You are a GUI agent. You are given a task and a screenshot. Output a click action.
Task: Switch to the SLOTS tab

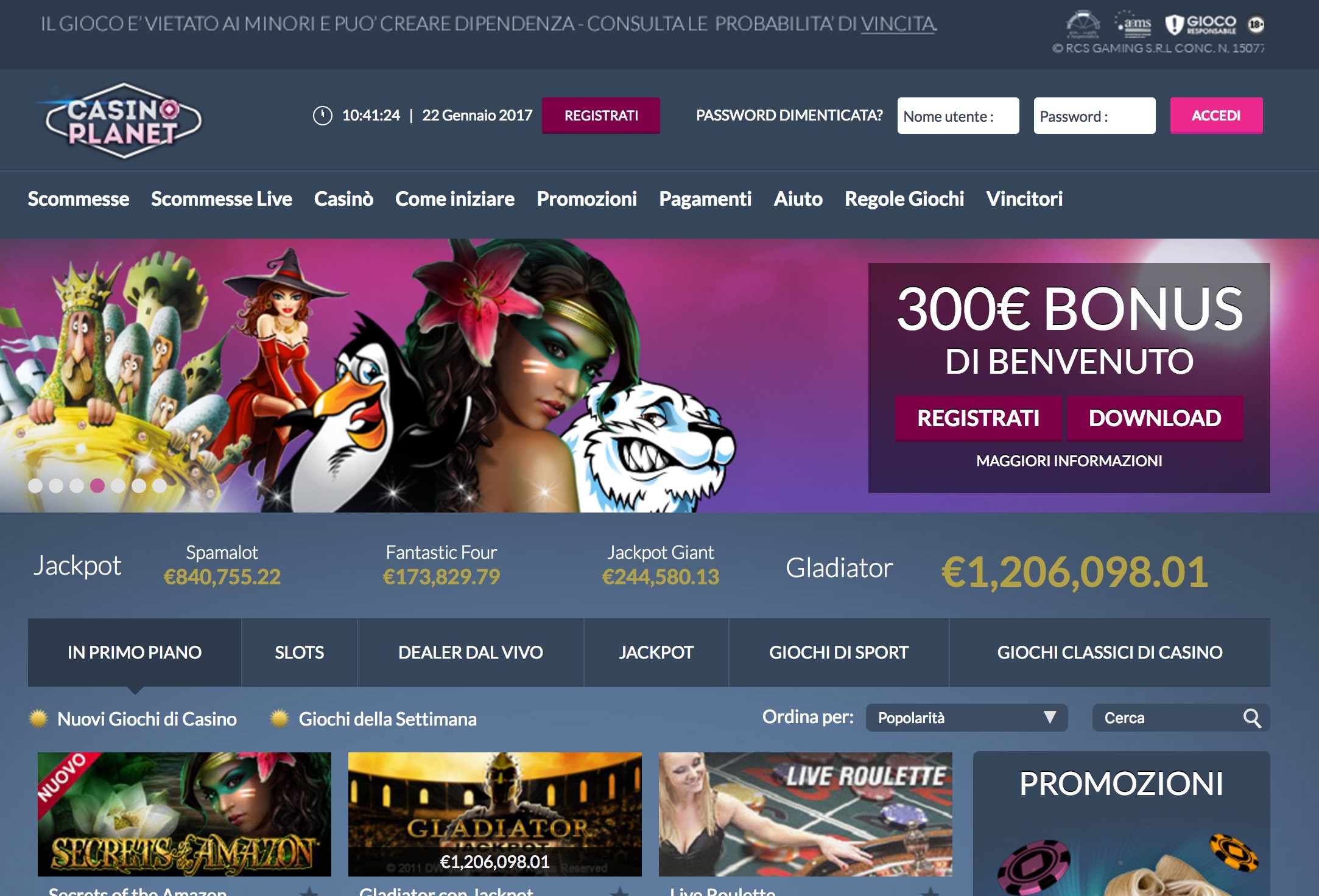[x=299, y=653]
